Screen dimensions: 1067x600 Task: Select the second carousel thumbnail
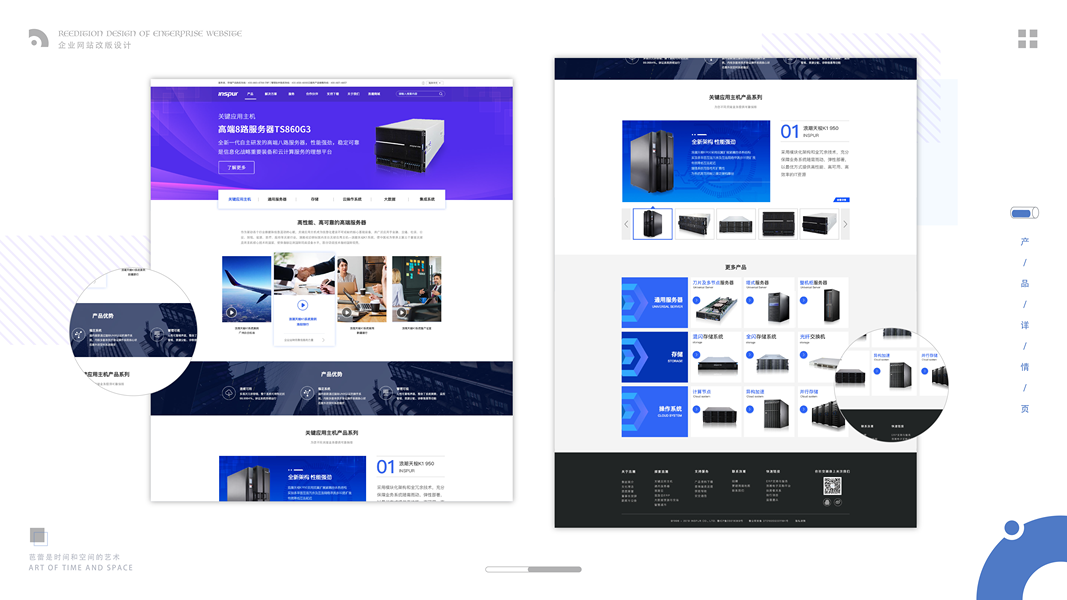[695, 224]
